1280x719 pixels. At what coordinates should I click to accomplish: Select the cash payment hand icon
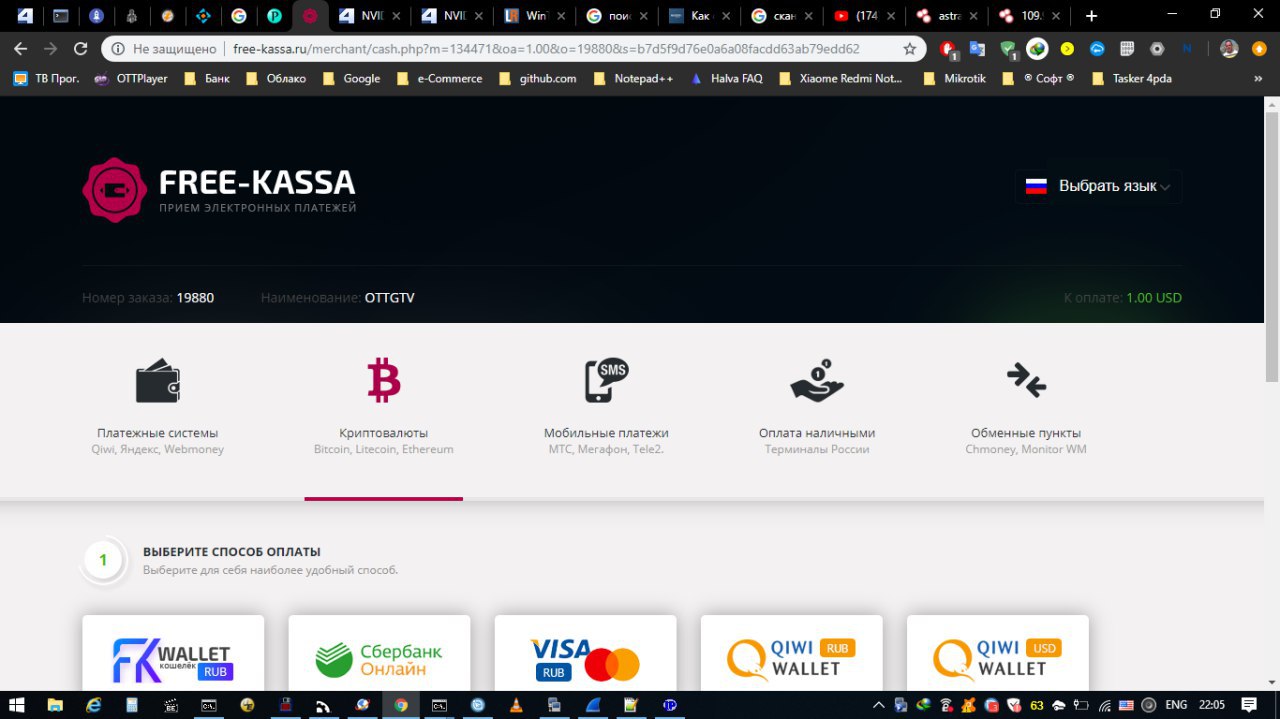(x=817, y=381)
